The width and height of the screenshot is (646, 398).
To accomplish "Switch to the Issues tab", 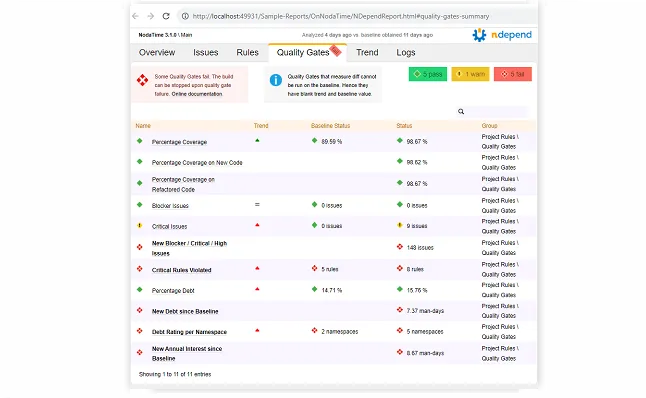I will click(x=206, y=53).
